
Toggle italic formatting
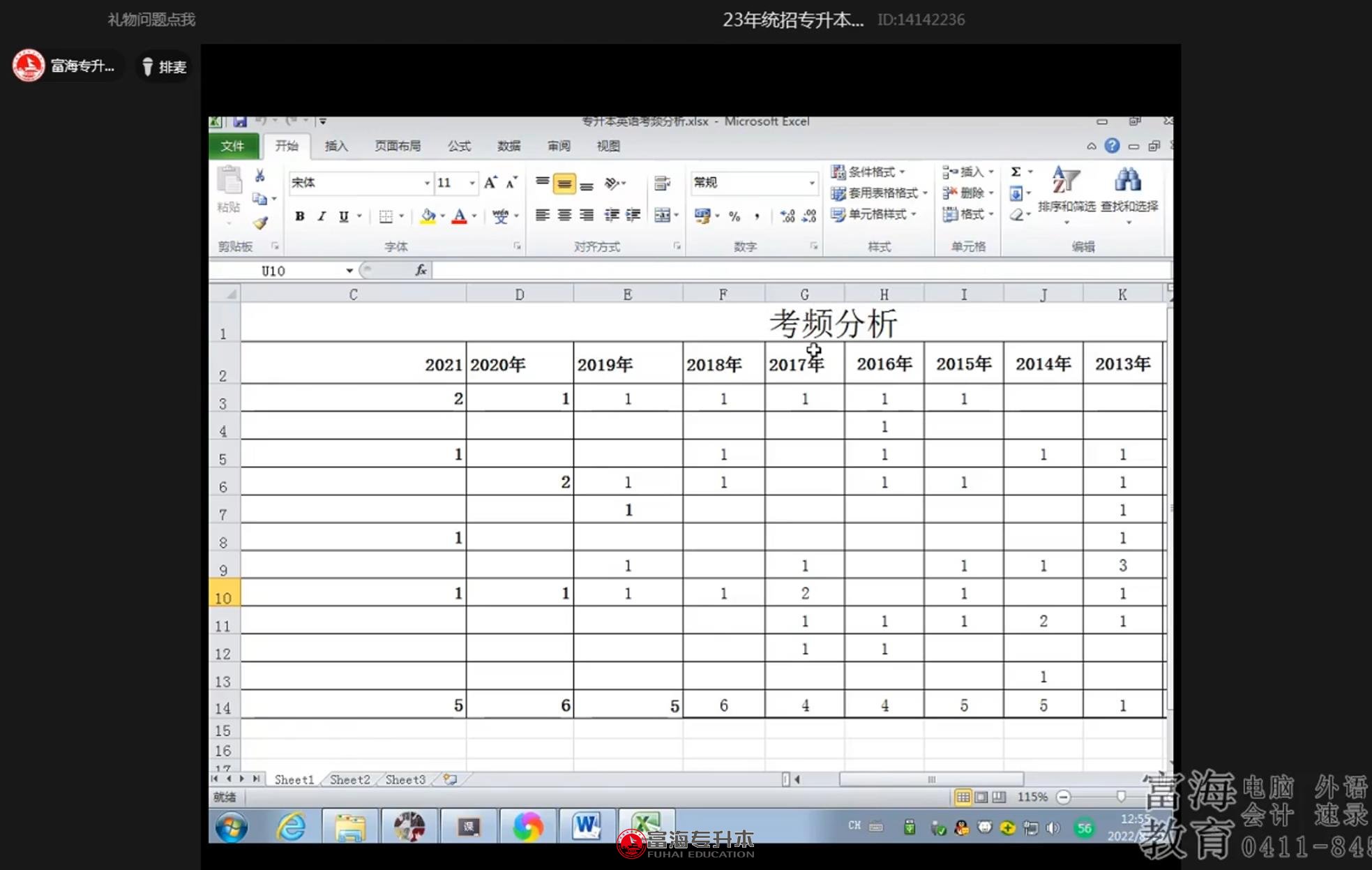click(322, 216)
